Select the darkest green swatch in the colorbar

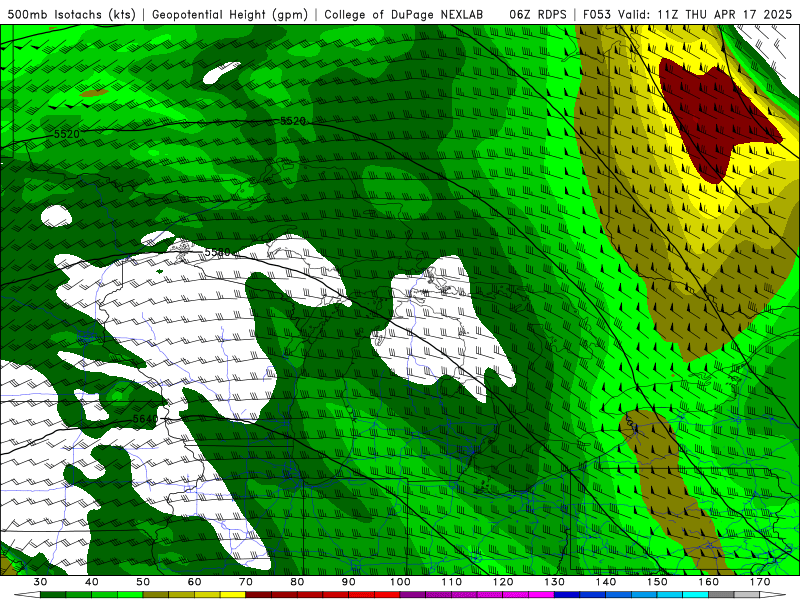point(53,595)
